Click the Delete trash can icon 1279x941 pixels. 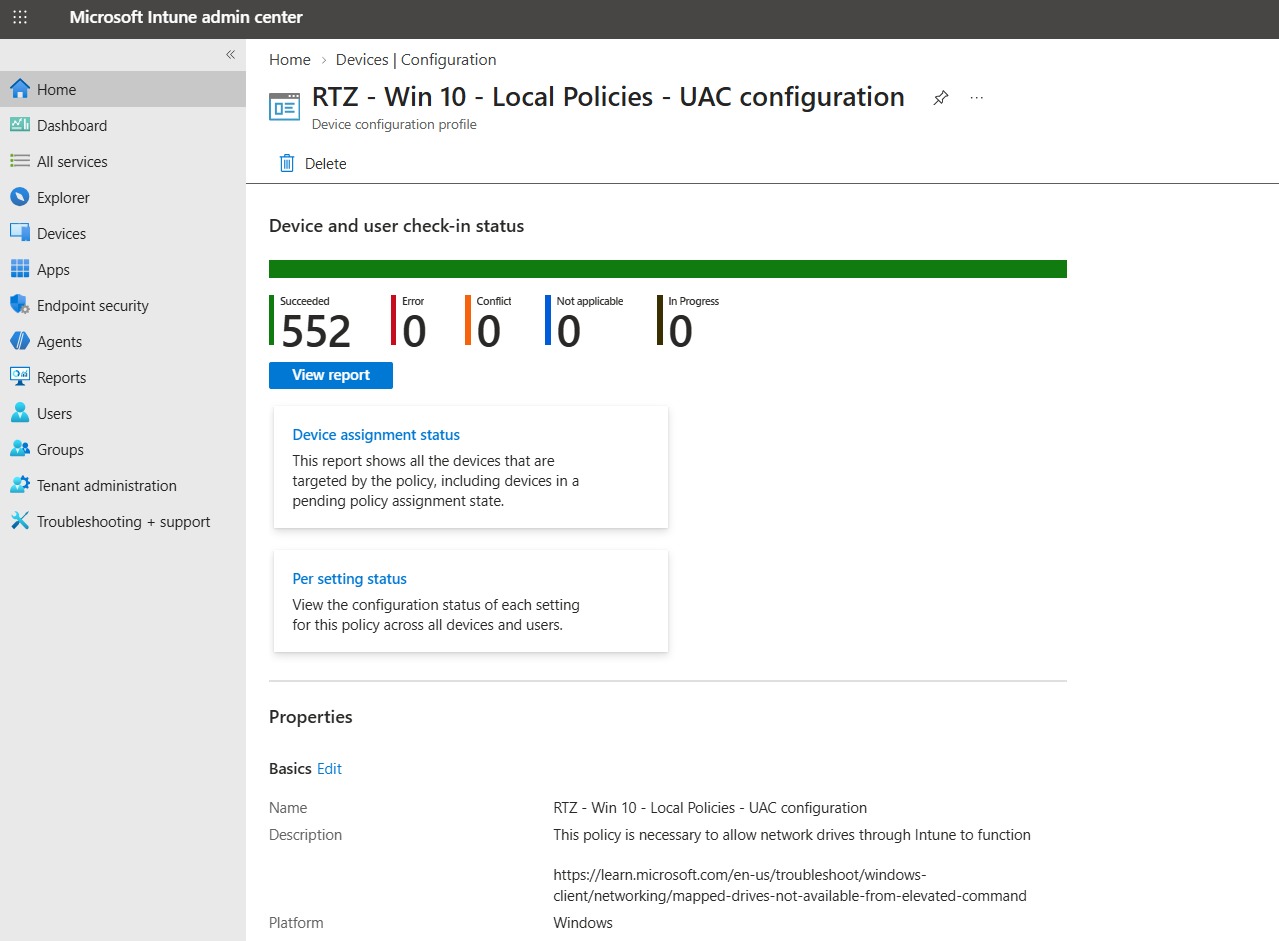tap(287, 163)
